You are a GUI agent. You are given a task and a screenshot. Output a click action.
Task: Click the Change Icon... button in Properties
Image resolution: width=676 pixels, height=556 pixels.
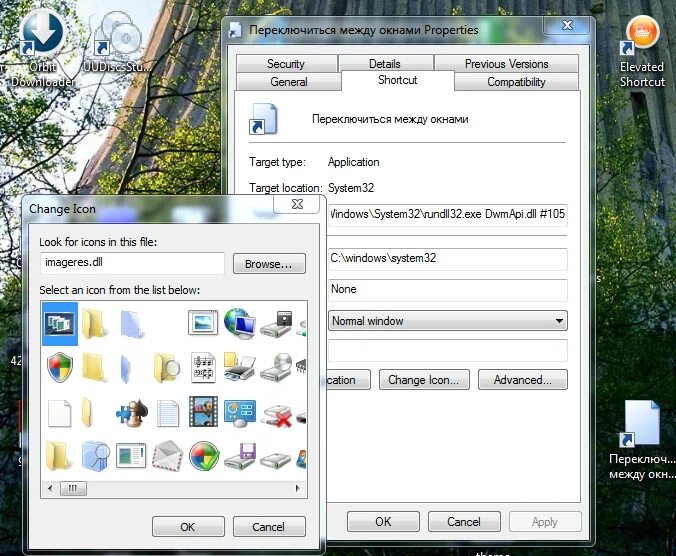[x=424, y=380]
